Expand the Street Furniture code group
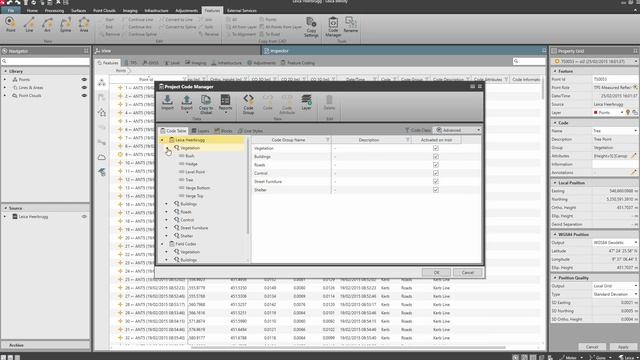640x360 pixels. pyautogui.click(x=167, y=228)
